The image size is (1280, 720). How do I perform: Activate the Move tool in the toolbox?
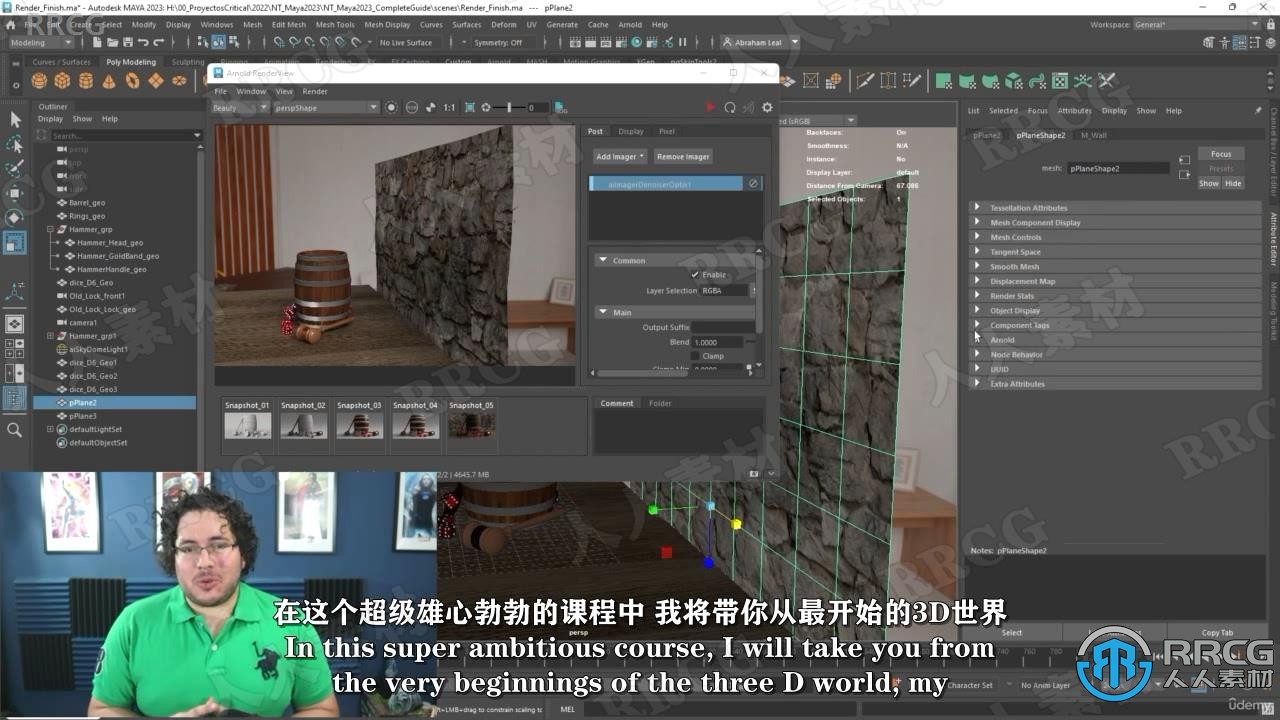15,192
